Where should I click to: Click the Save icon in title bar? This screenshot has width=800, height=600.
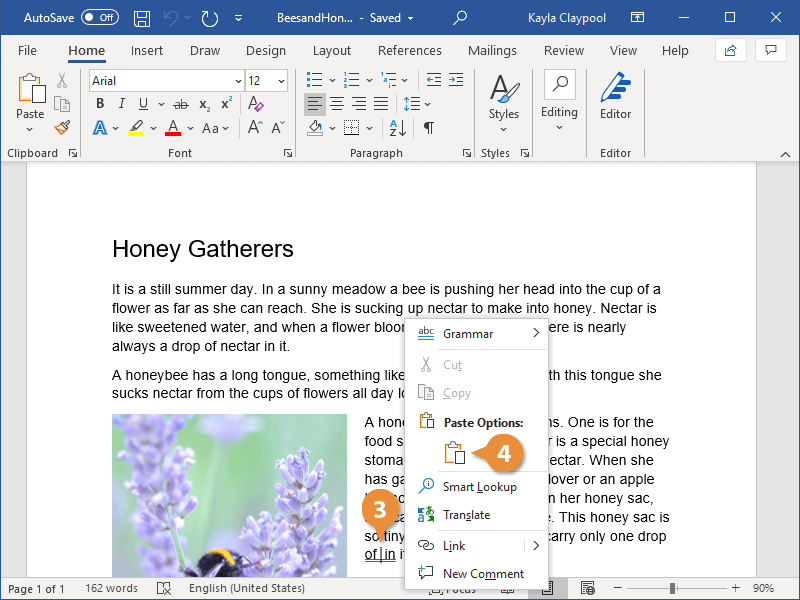tap(142, 18)
